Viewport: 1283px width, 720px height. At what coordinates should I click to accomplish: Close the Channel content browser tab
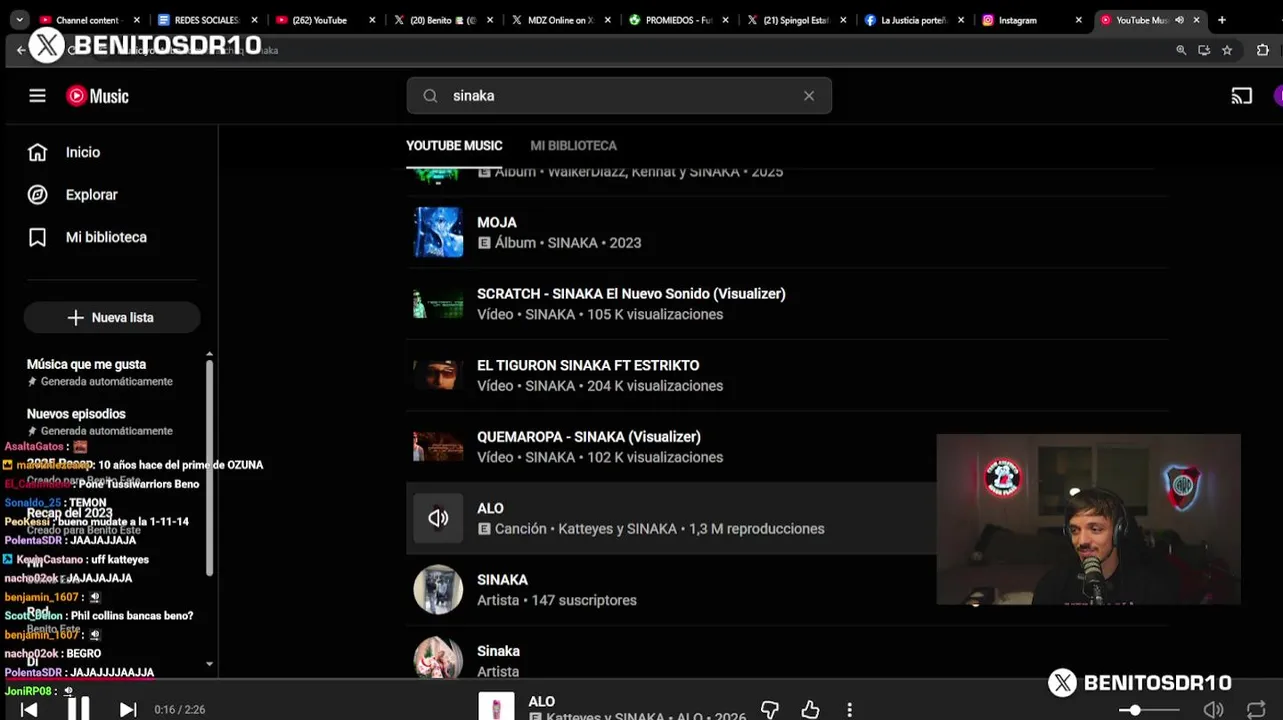pos(136,20)
